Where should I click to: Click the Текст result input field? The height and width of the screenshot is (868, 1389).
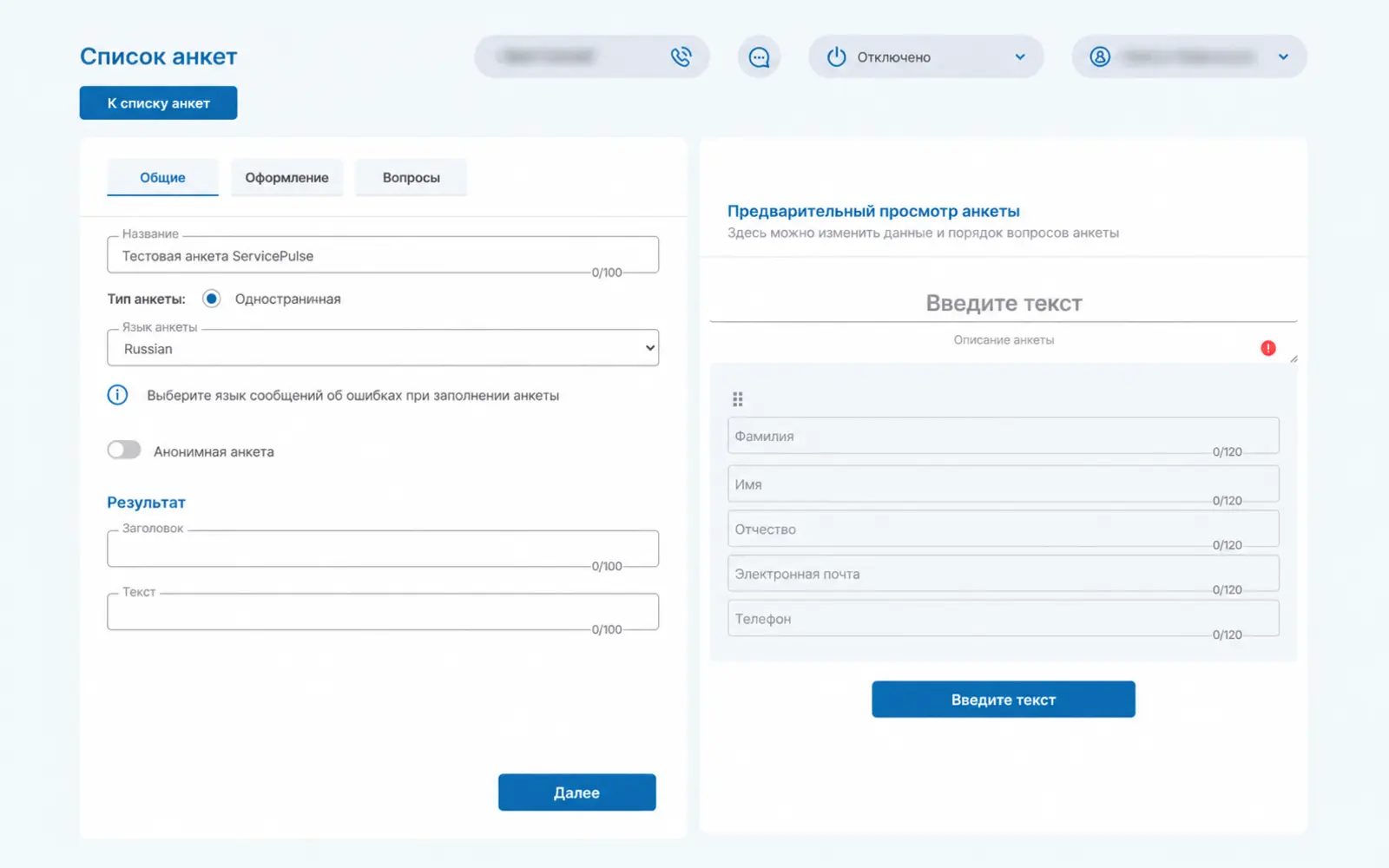click(x=383, y=612)
